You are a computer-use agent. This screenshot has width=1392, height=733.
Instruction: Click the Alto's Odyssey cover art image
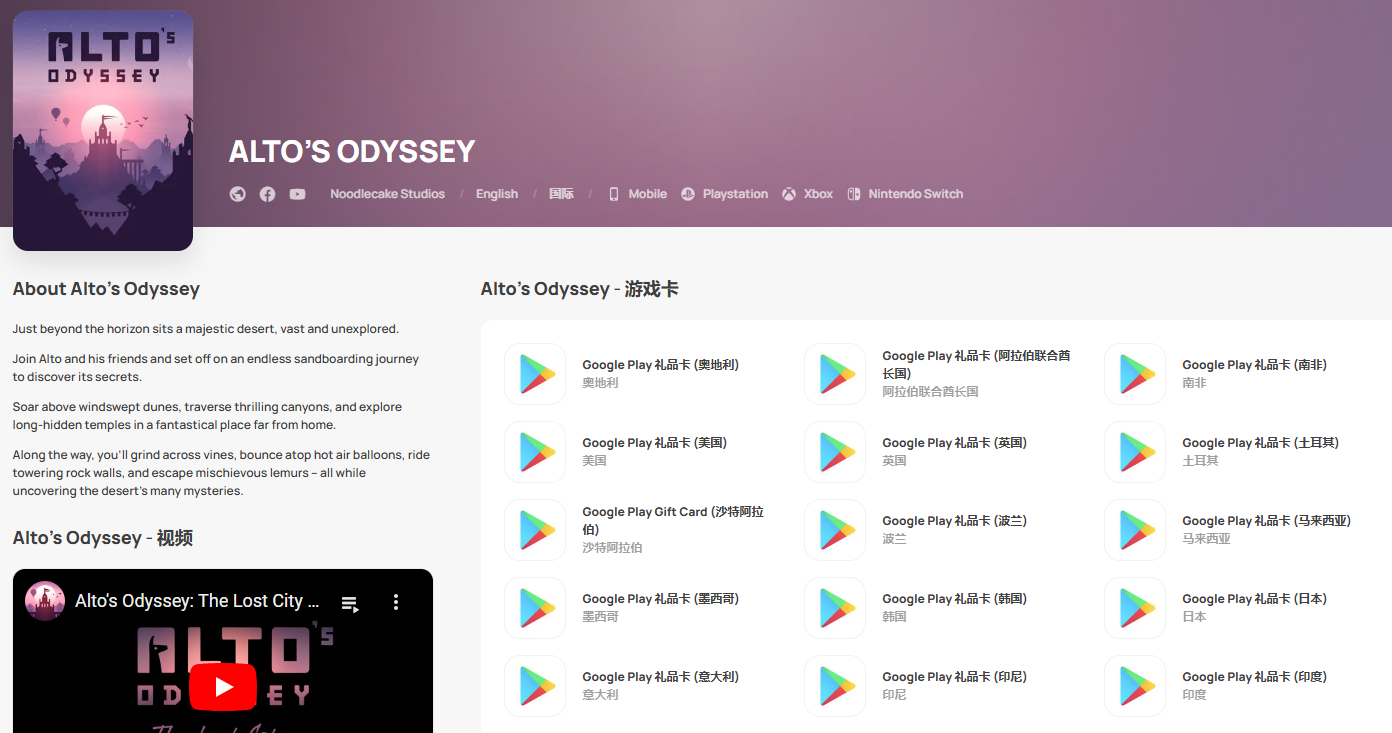click(x=103, y=131)
